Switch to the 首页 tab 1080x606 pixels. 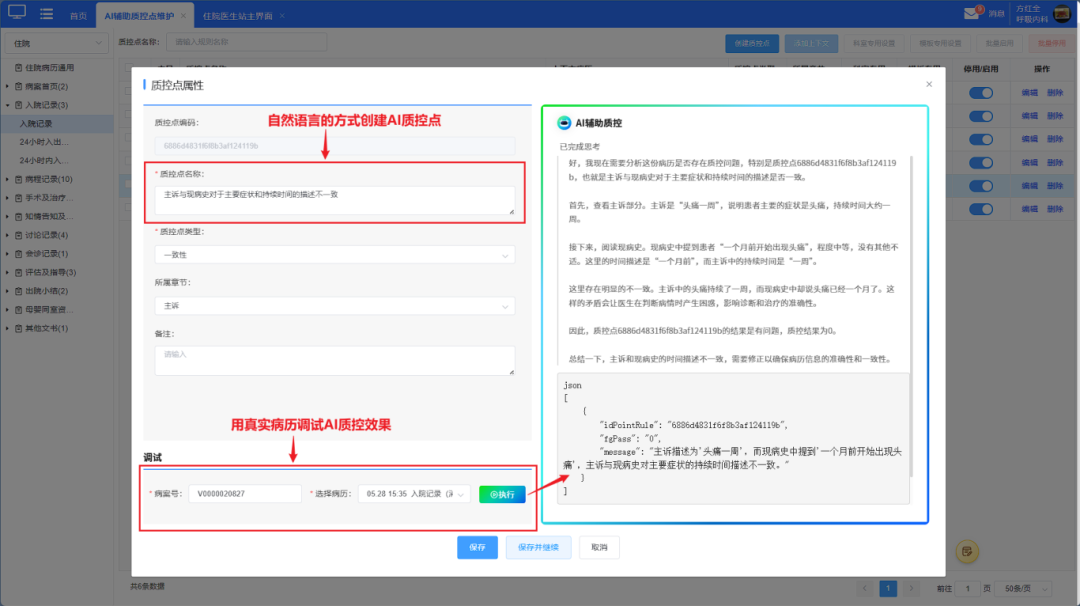pos(78,17)
